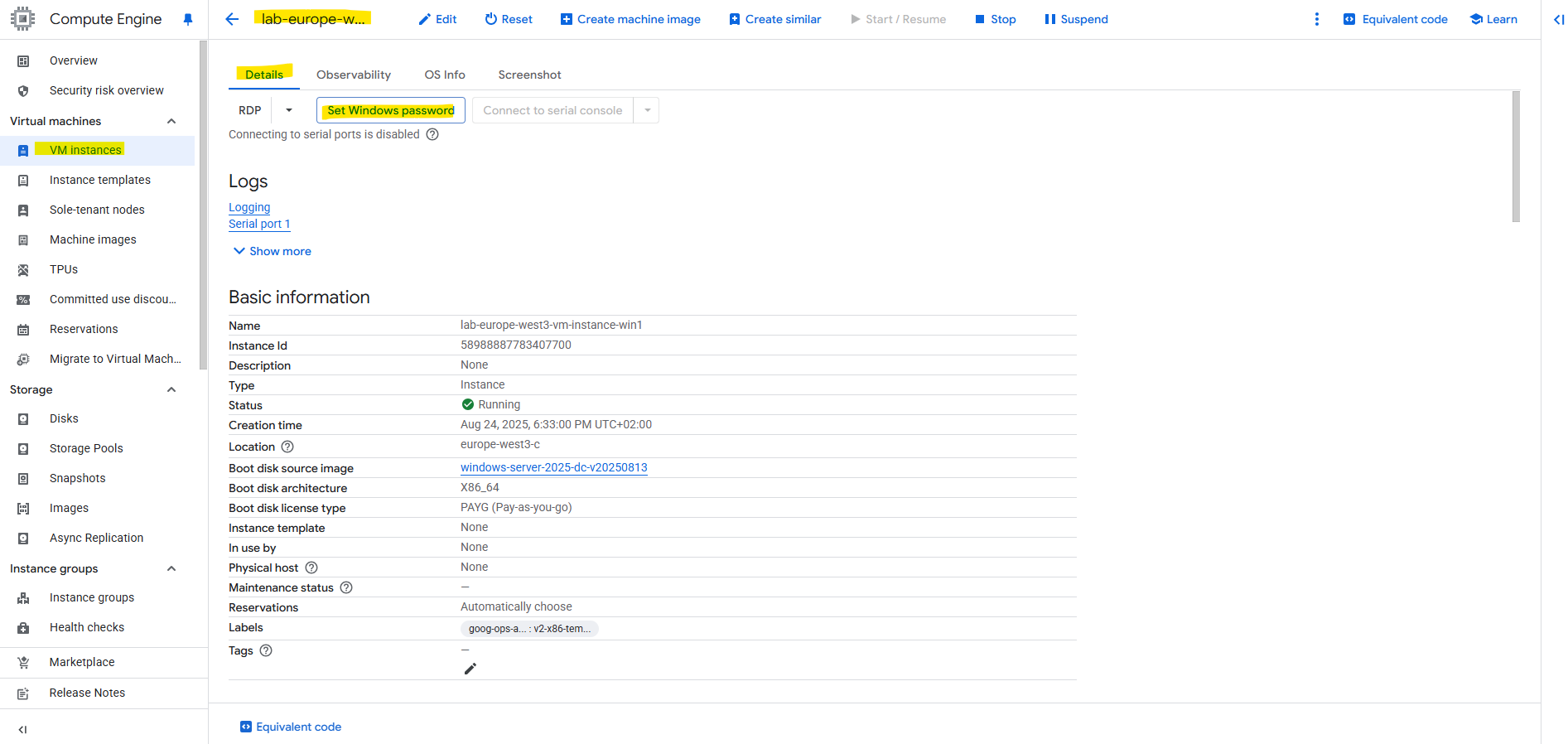Viewport: 1568px width, 744px height.
Task: Click the Storage Pools icon
Action: tap(23, 449)
